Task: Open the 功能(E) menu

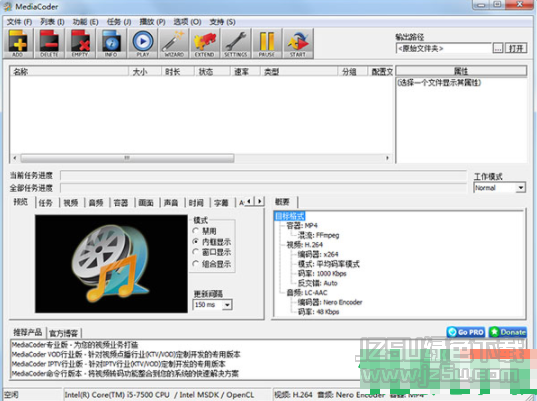Action: pyautogui.click(x=85, y=22)
